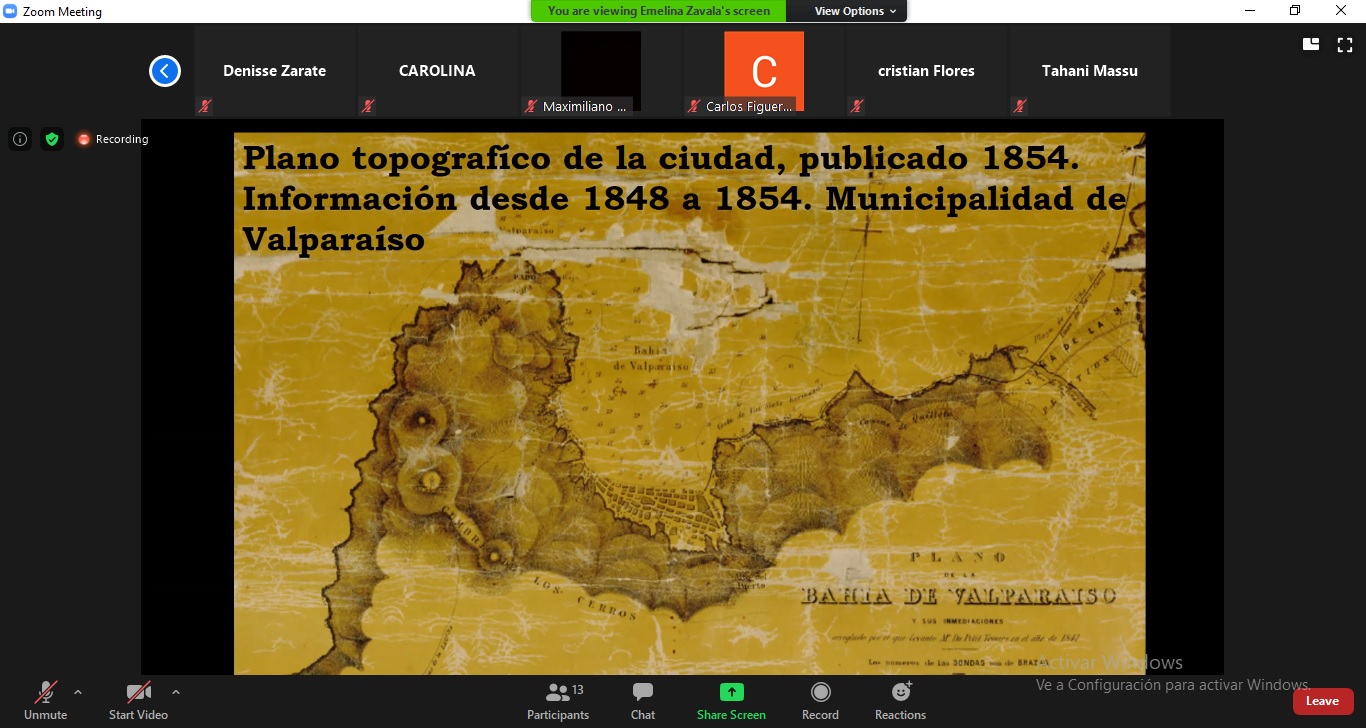Image resolution: width=1366 pixels, height=728 pixels.
Task: Click the green encryption shield icon
Action: click(x=52, y=139)
